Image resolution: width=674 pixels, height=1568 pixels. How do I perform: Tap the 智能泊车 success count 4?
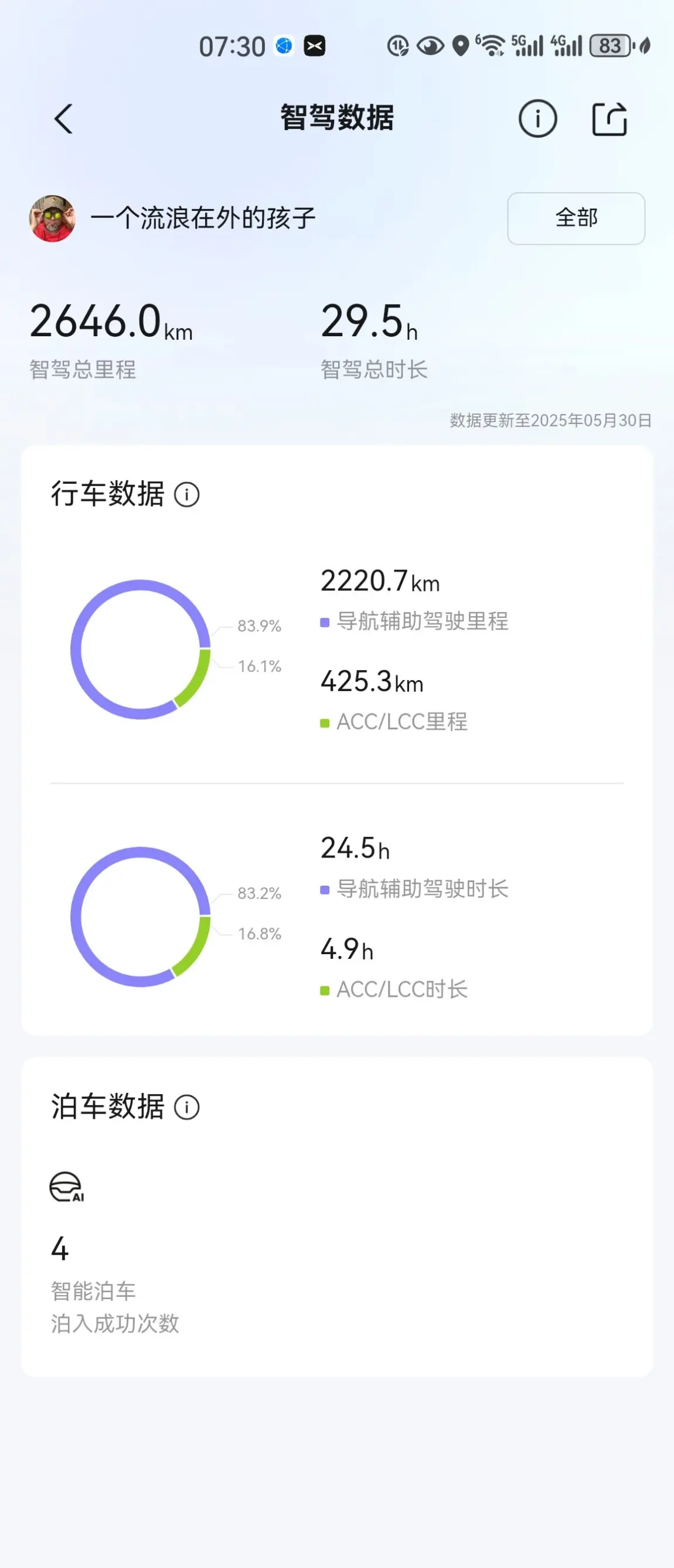tap(60, 1249)
